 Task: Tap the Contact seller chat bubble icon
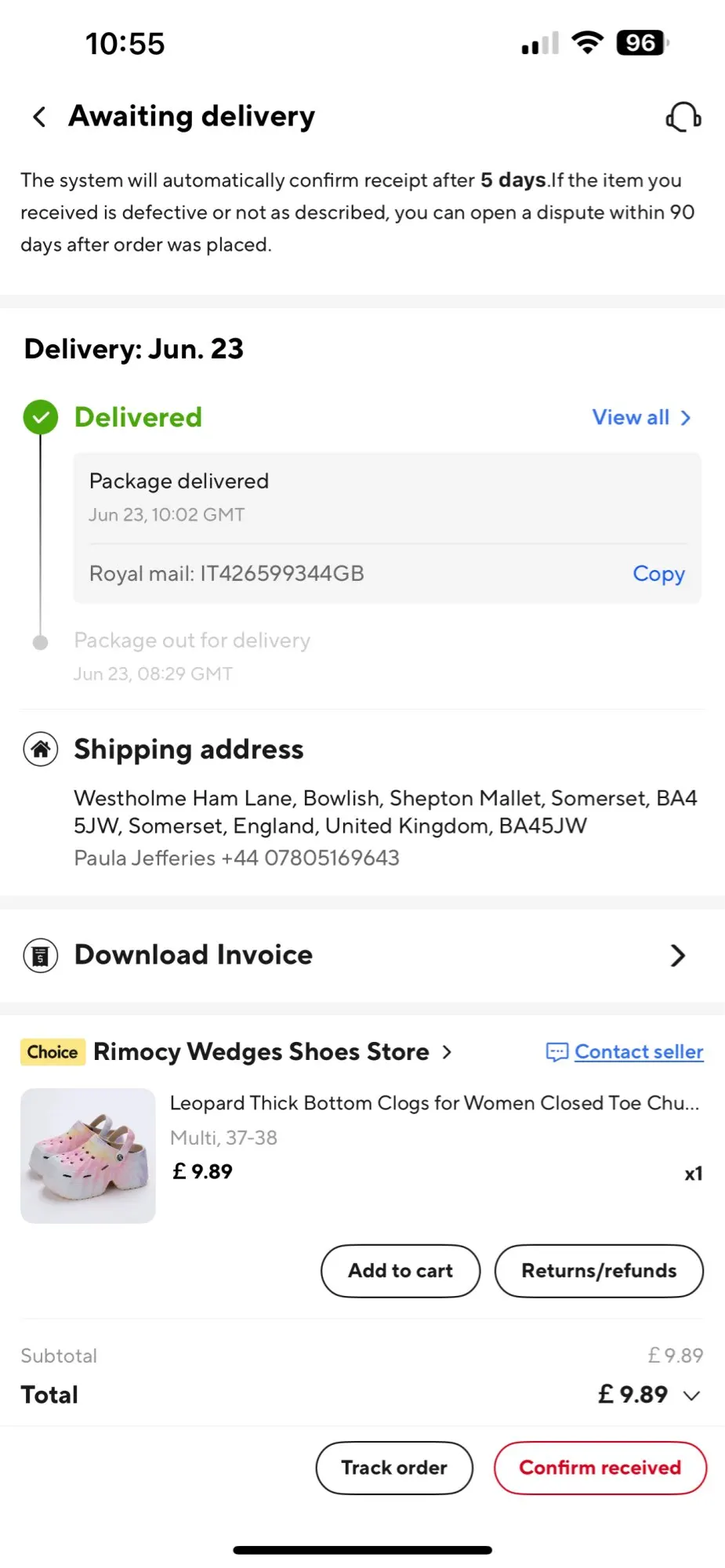(x=556, y=1052)
